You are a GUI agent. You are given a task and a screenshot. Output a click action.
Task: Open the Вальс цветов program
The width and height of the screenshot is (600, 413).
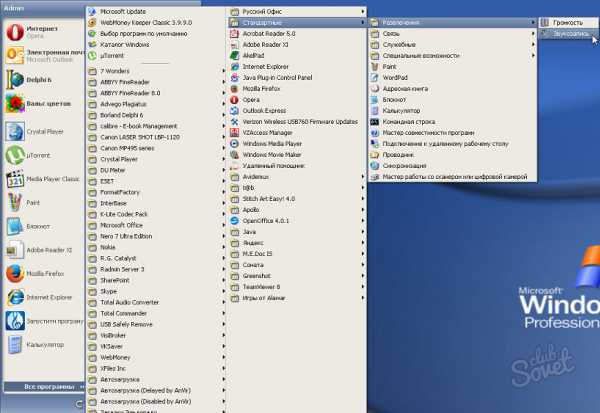(42, 103)
